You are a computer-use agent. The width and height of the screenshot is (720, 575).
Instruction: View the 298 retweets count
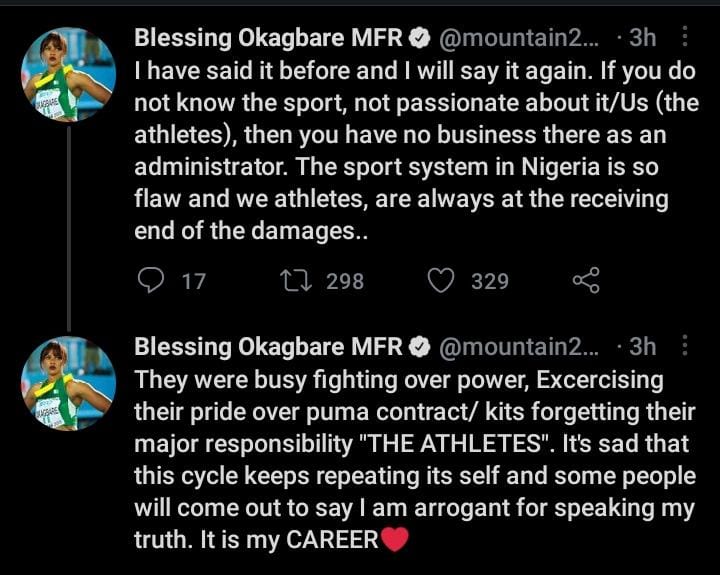click(x=345, y=281)
